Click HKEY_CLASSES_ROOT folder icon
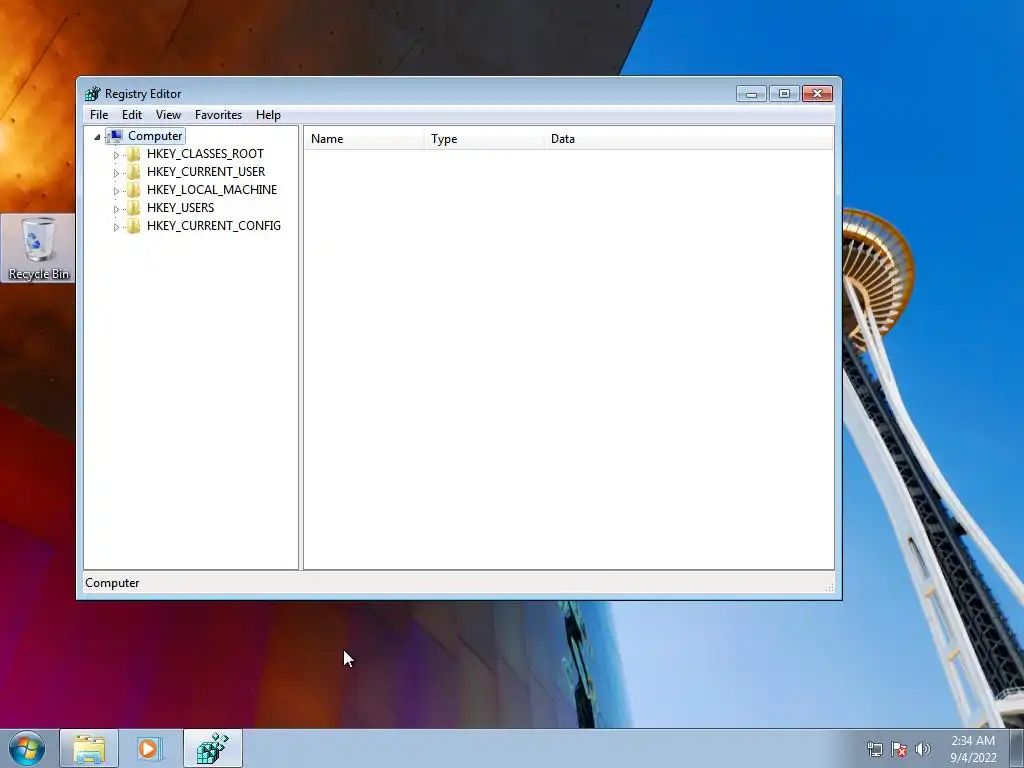This screenshot has width=1024, height=768. click(x=134, y=154)
